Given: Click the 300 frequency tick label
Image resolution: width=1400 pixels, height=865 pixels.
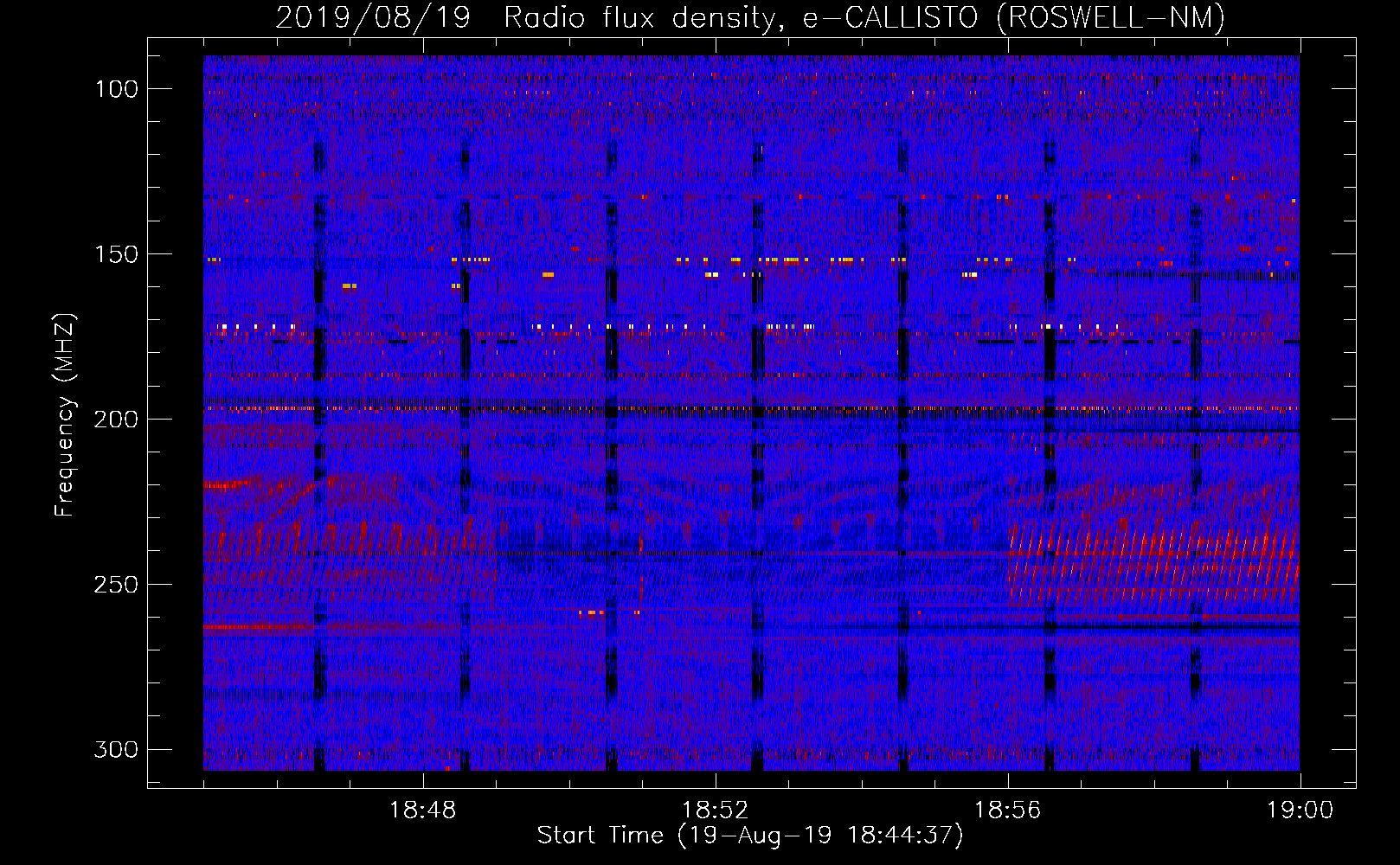Looking at the screenshot, I should 117,749.
